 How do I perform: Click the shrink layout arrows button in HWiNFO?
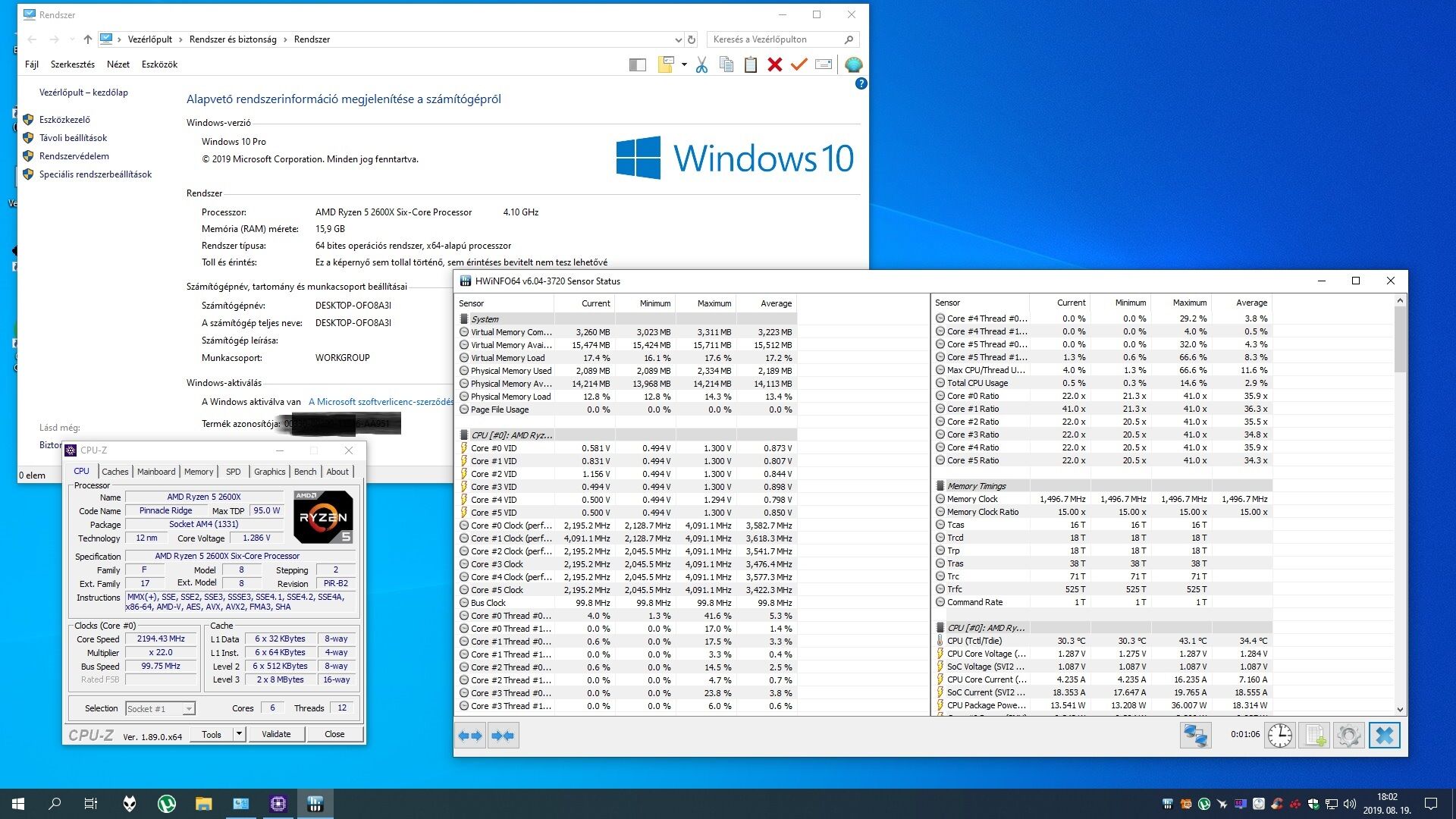coord(503,736)
